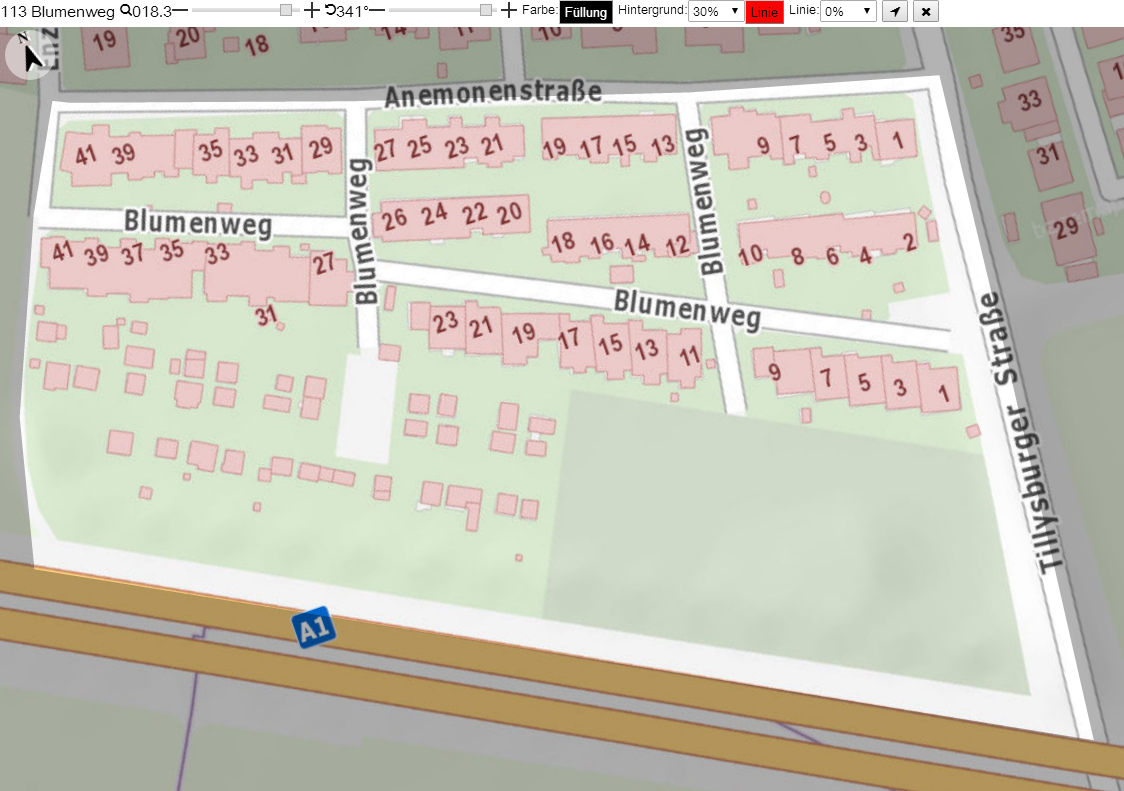The width and height of the screenshot is (1124, 791).
Task: Click the rotation minus icon
Action: click(377, 10)
